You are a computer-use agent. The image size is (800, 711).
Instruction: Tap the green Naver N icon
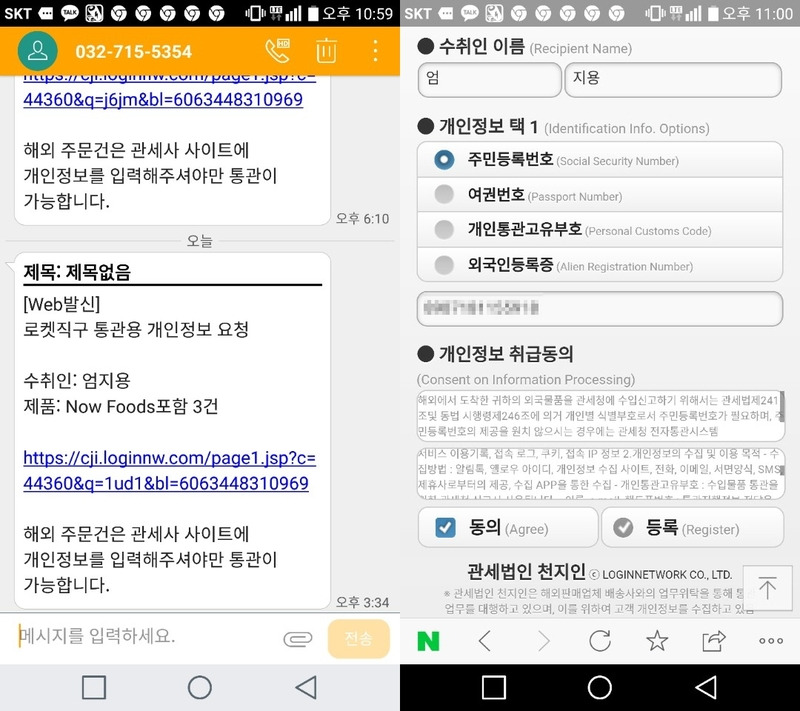point(428,641)
